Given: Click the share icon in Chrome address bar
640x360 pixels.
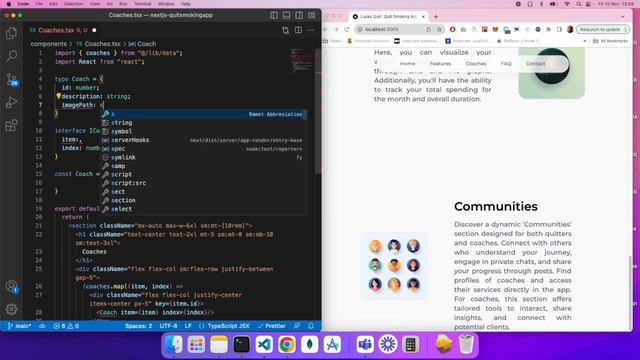Looking at the screenshot, I should [429, 29].
